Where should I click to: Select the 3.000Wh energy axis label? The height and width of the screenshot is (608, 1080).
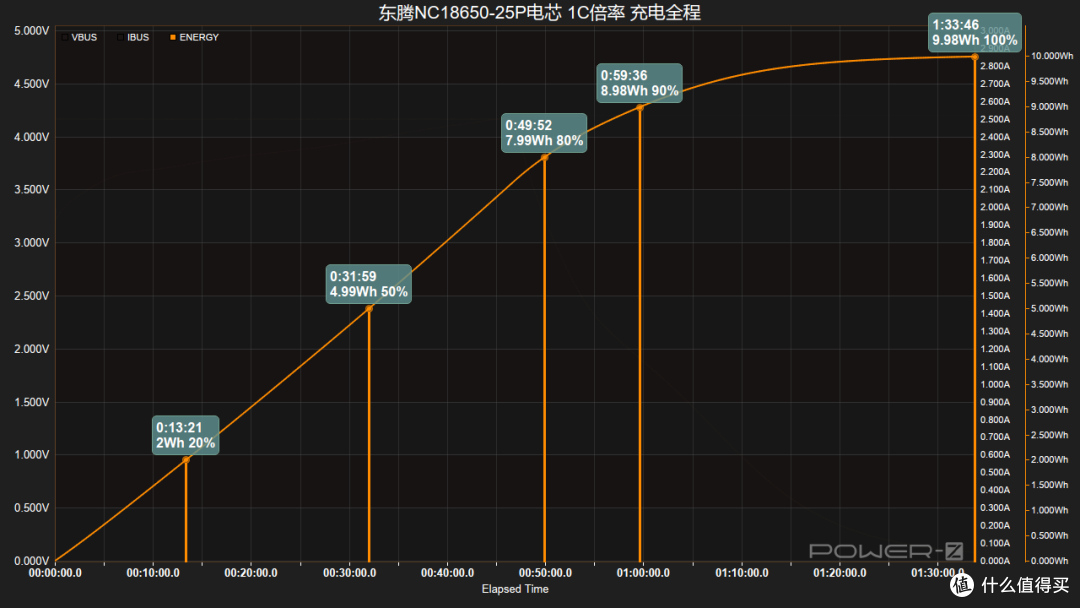pos(1050,410)
